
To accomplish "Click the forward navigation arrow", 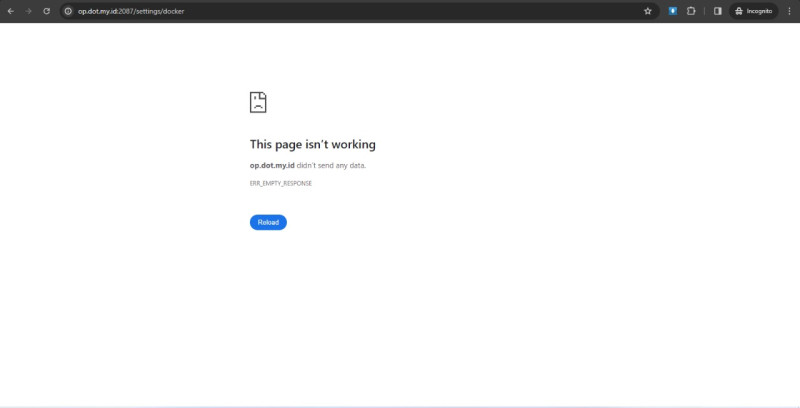I will (28, 11).
